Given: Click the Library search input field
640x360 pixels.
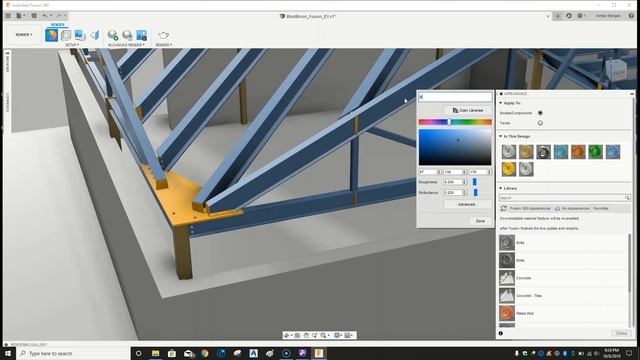Looking at the screenshot, I should pos(564,198).
